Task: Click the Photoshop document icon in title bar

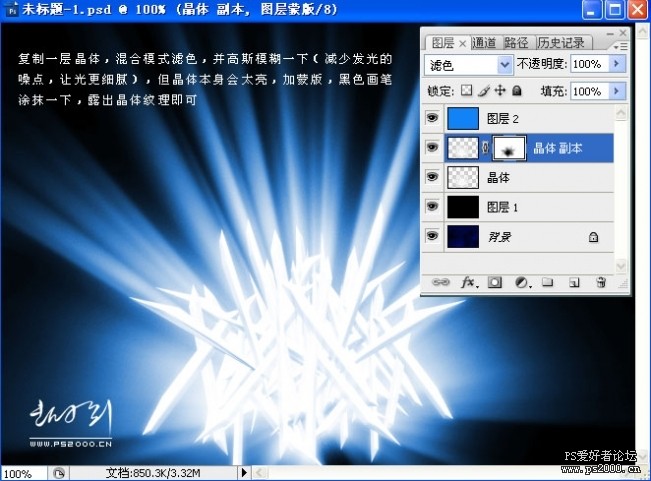Action: coord(11,9)
